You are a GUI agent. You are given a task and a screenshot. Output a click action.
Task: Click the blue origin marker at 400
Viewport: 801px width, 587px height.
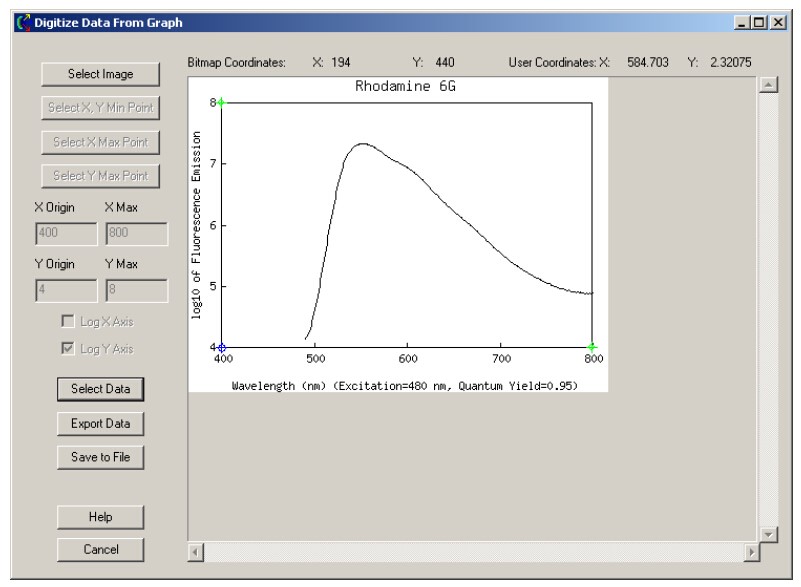(x=221, y=348)
